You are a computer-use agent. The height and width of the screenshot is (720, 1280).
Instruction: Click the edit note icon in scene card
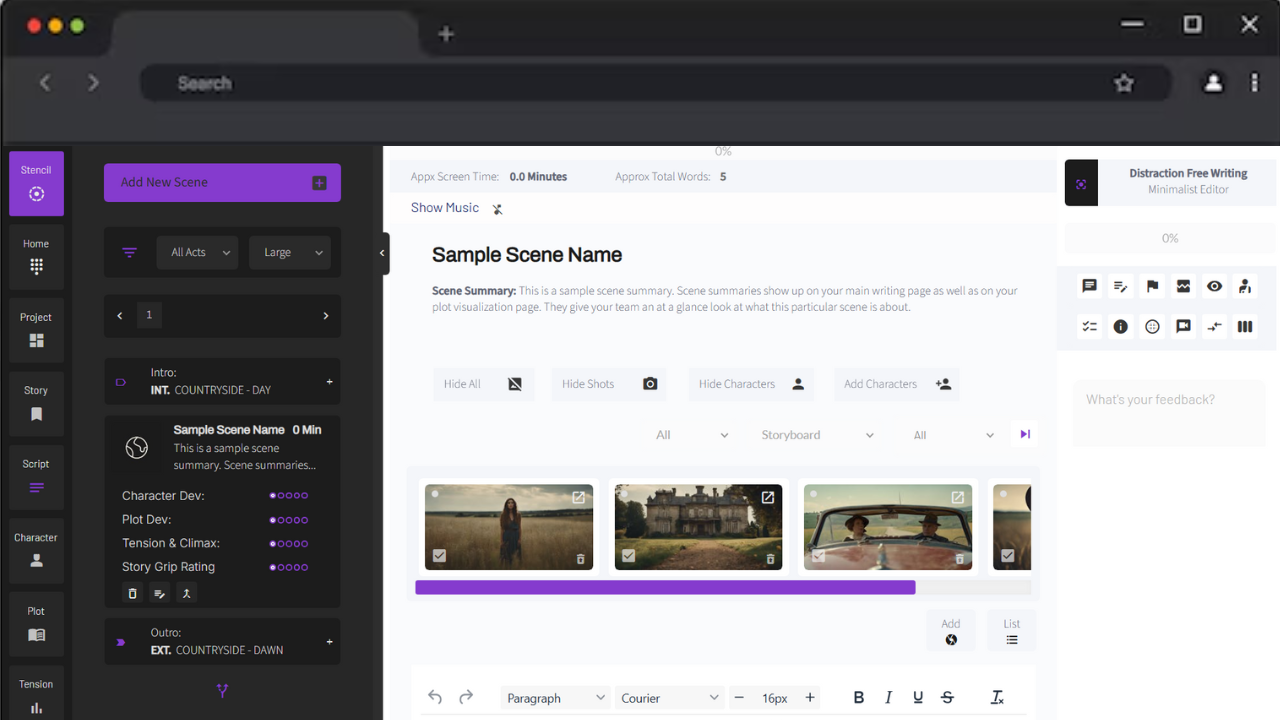point(159,593)
